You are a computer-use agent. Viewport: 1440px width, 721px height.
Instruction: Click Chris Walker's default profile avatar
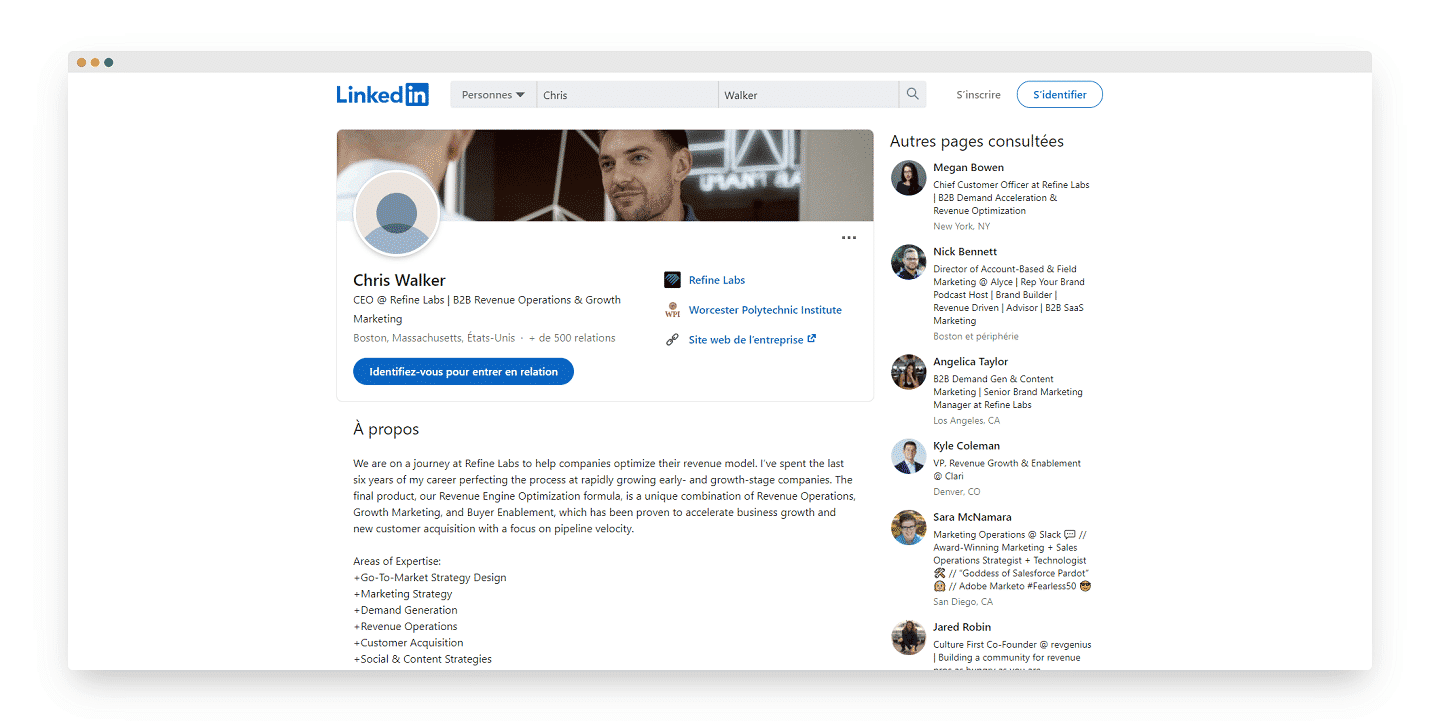point(397,214)
